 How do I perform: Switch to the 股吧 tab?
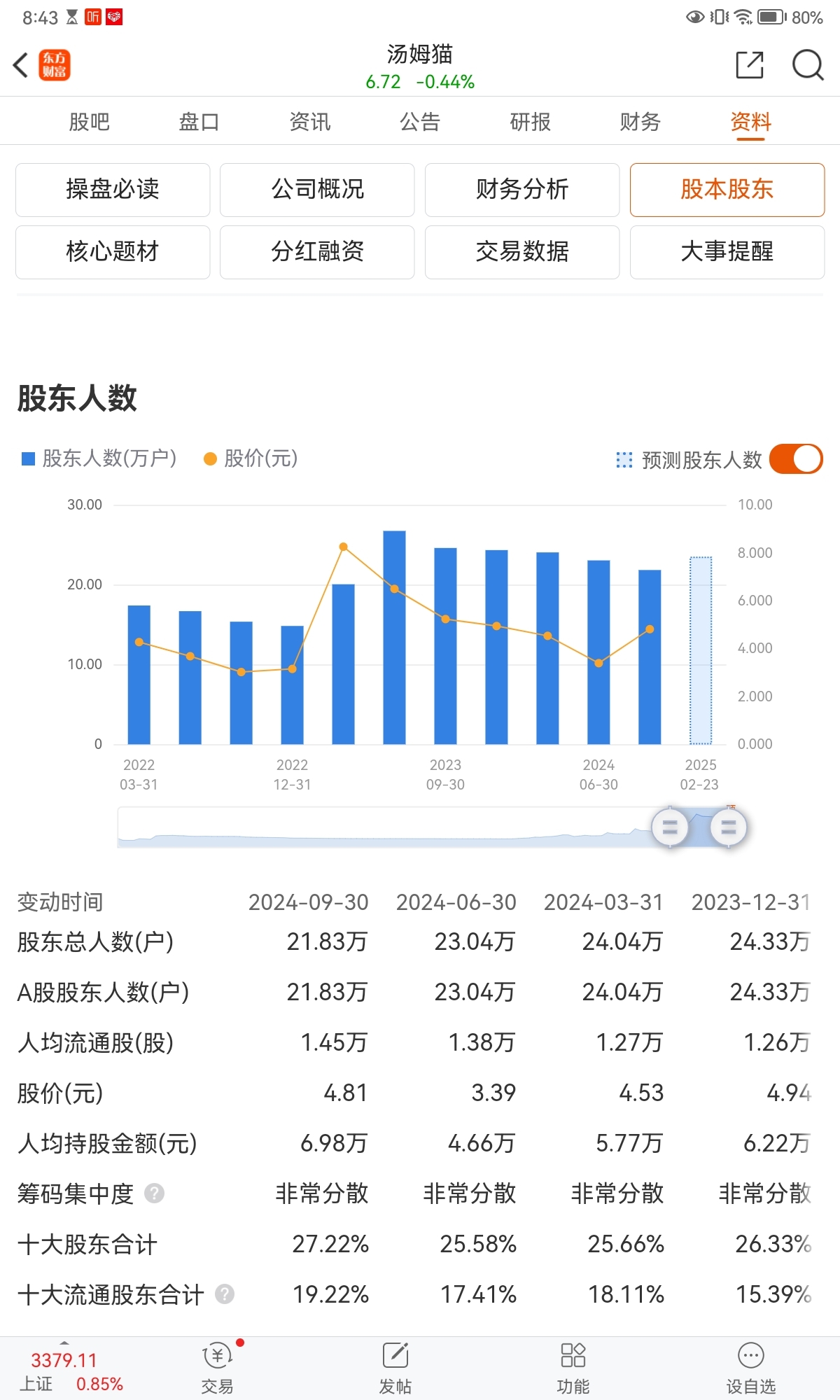pos(89,122)
